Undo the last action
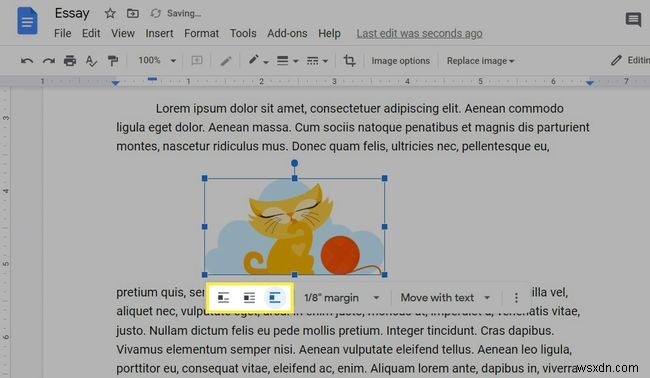Viewport: 650px width, 378px height. click(27, 61)
